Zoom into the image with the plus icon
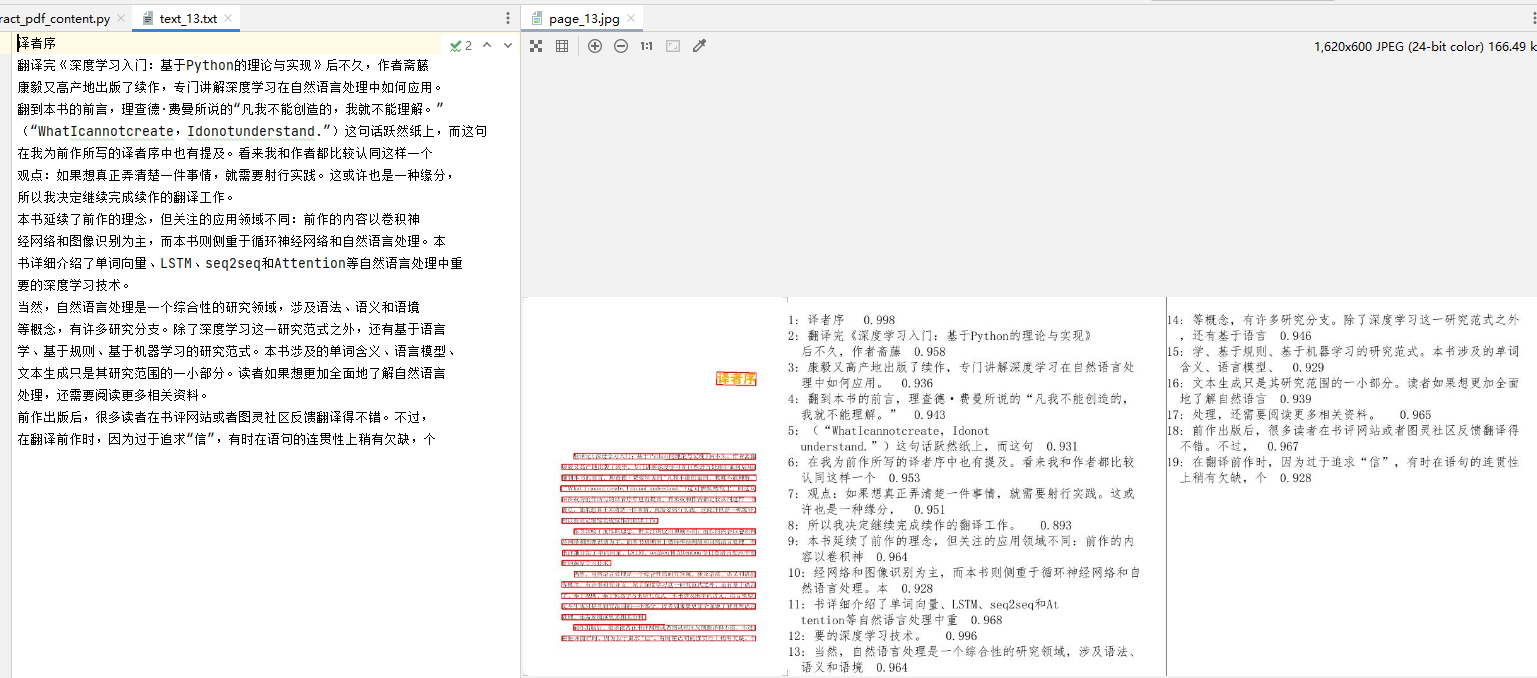Viewport: 1537px width, 678px height. (x=594, y=45)
